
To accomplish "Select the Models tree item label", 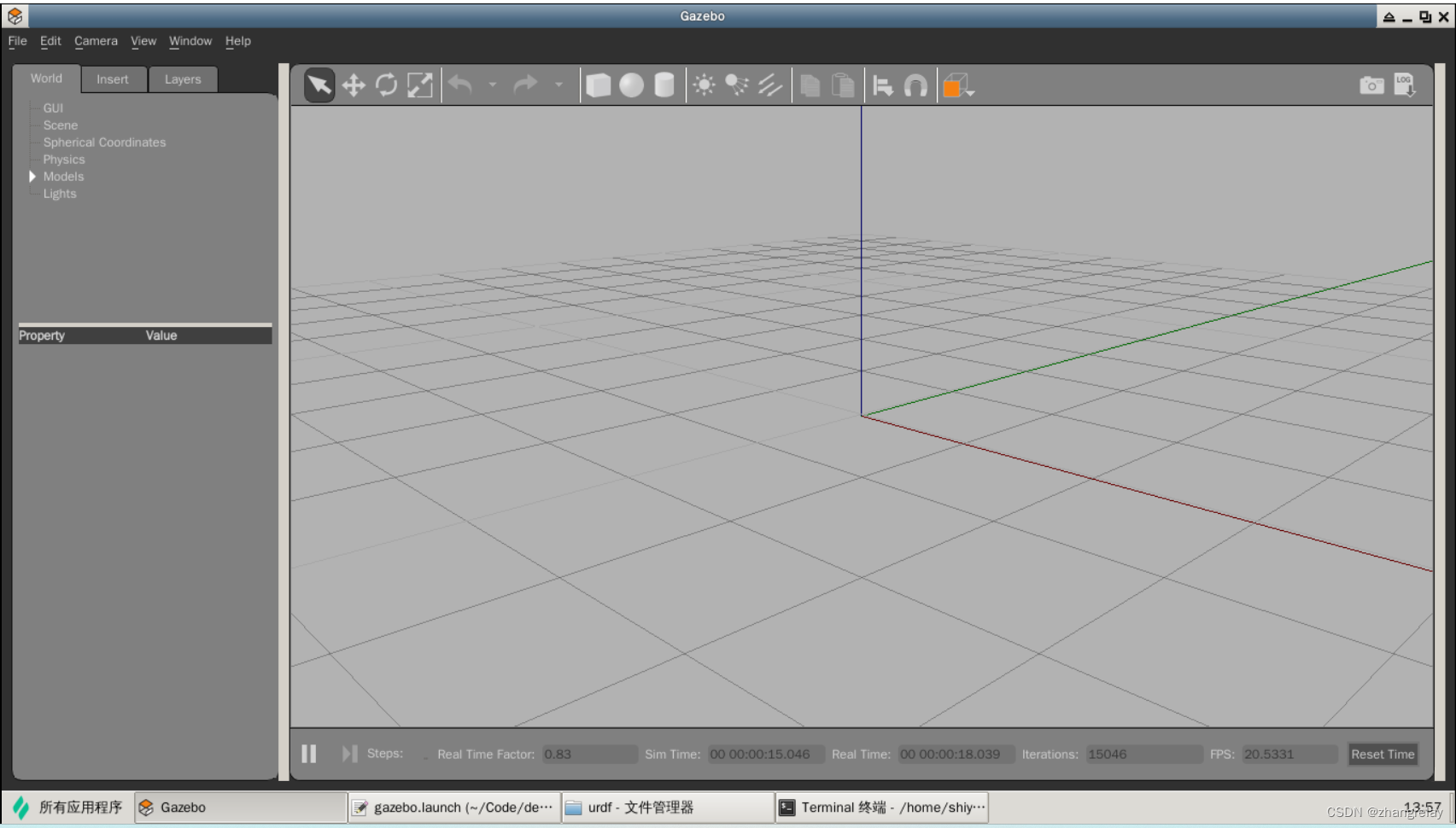I will click(x=63, y=177).
